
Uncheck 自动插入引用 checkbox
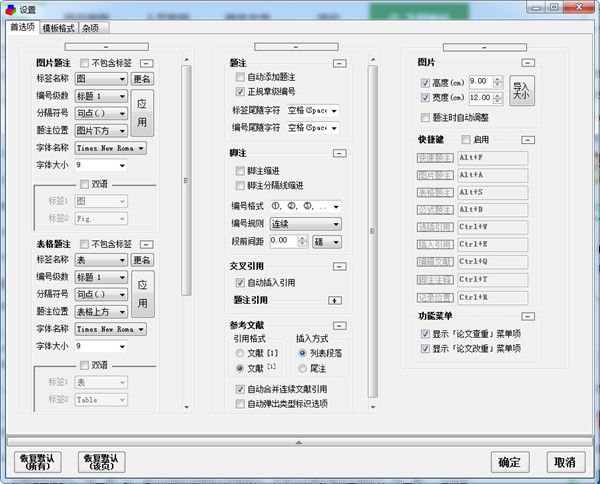pyautogui.click(x=240, y=284)
